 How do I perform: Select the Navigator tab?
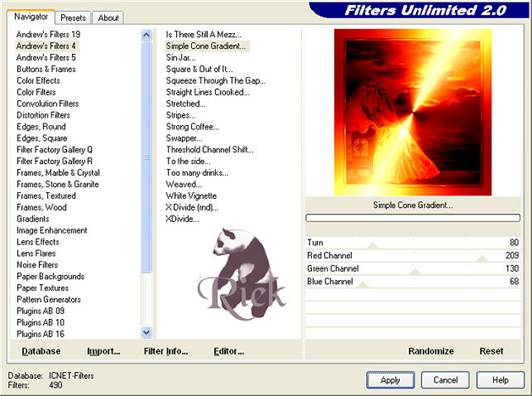[x=31, y=17]
